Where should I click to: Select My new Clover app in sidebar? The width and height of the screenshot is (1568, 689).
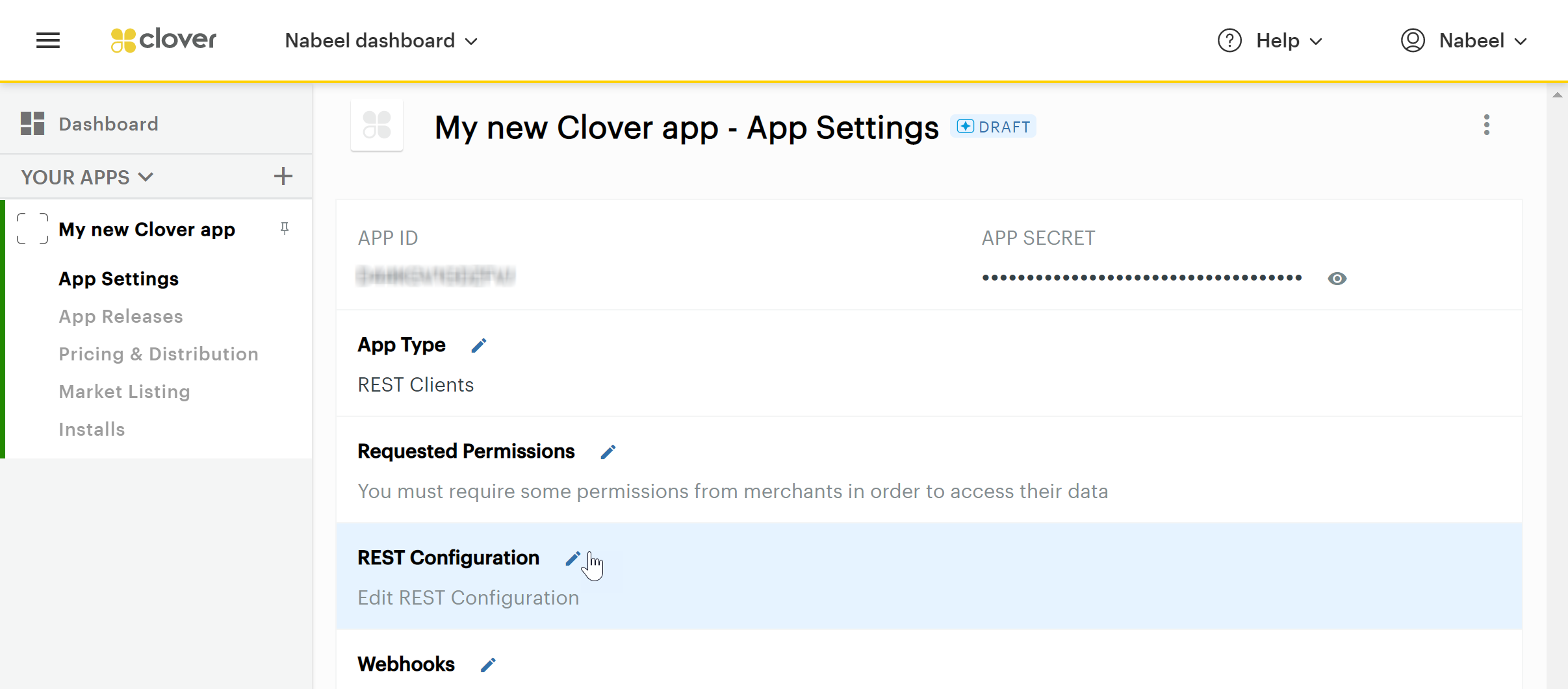[x=147, y=229]
